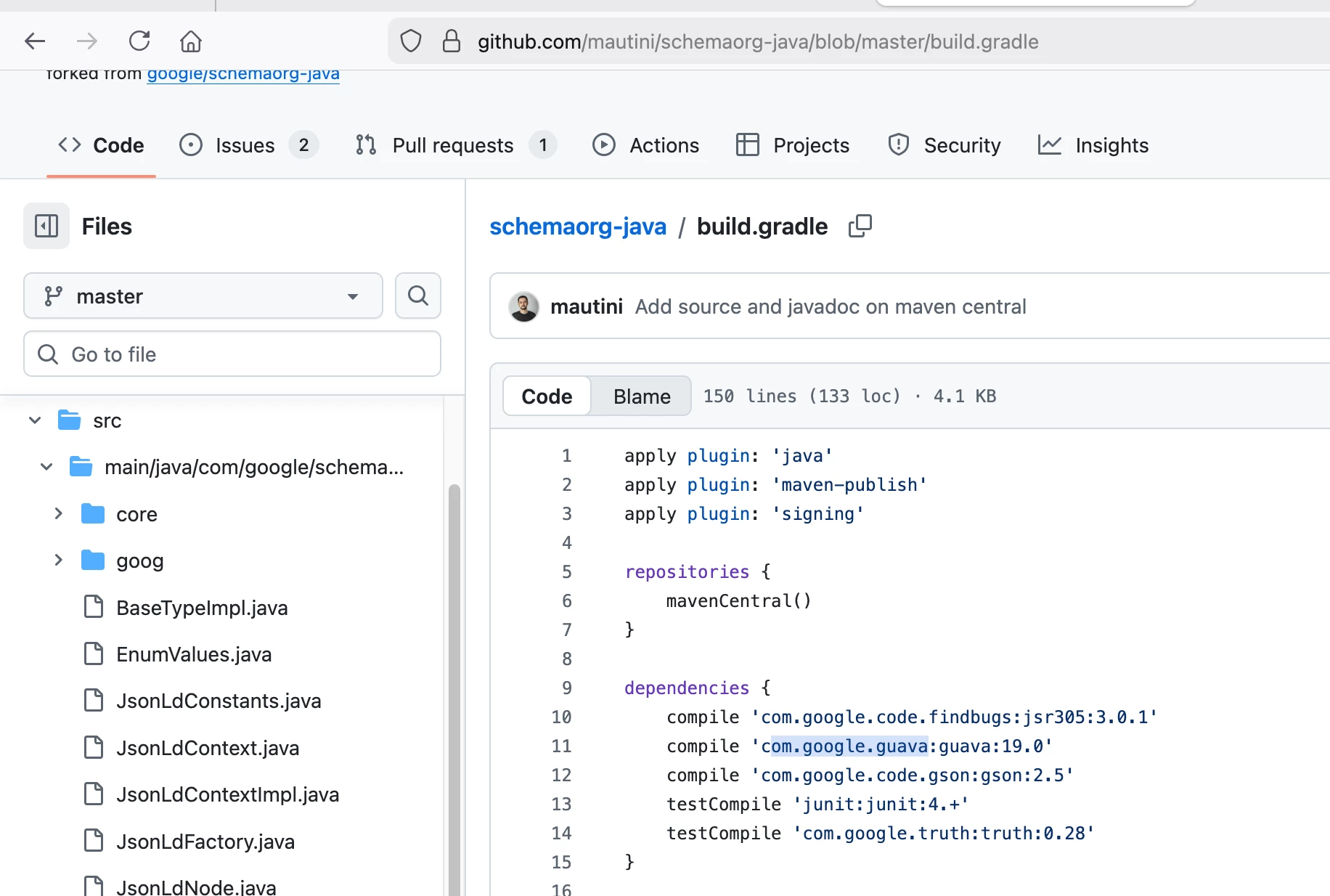The height and width of the screenshot is (896, 1330).
Task: Click the file icon beside JsonLdFactory.java
Action: point(94,841)
